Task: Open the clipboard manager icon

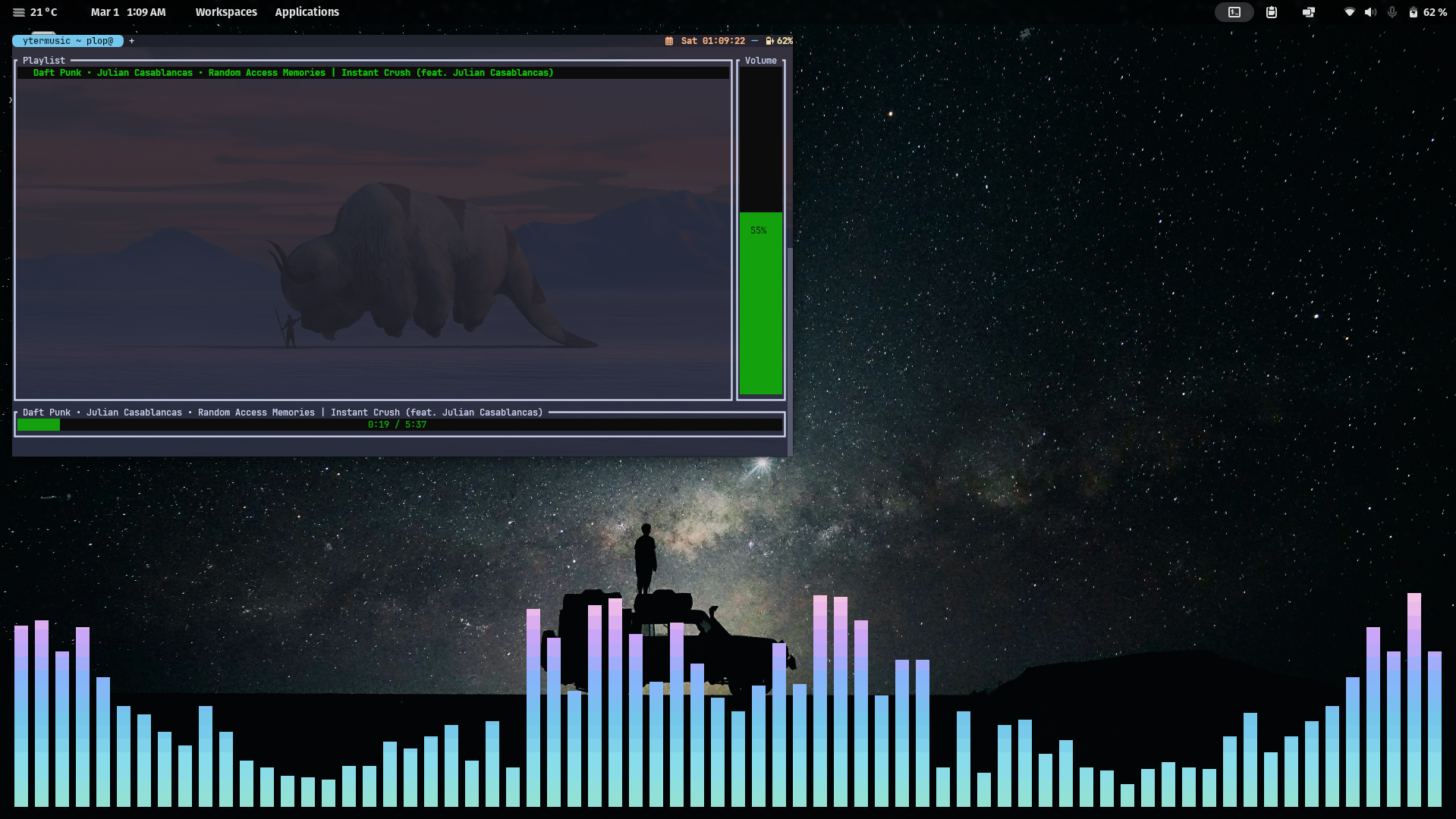Action: [1272, 12]
